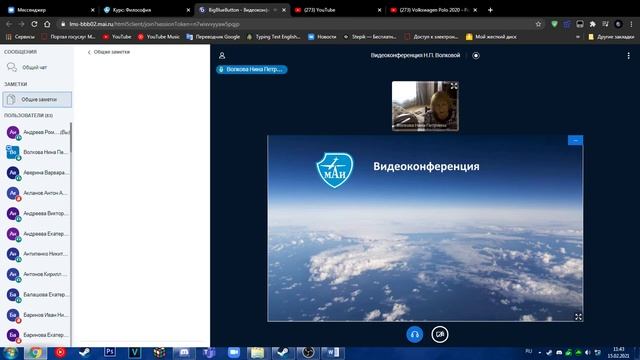Select user Андреева Екатер... in list
Screen dimensions: 640x360
pyautogui.click(x=37, y=234)
